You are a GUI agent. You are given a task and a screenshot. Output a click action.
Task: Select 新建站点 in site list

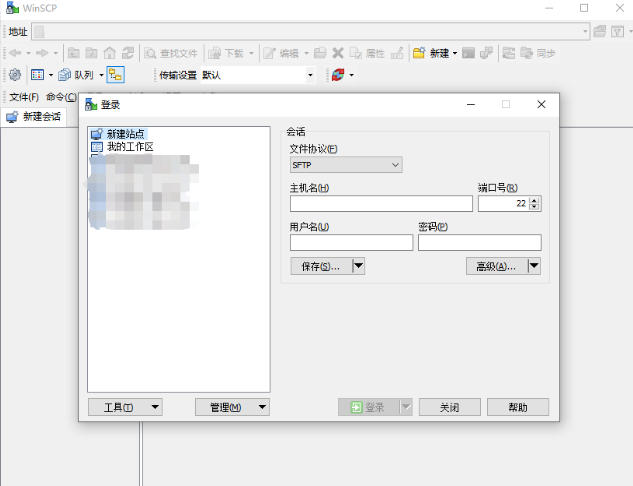coord(125,134)
